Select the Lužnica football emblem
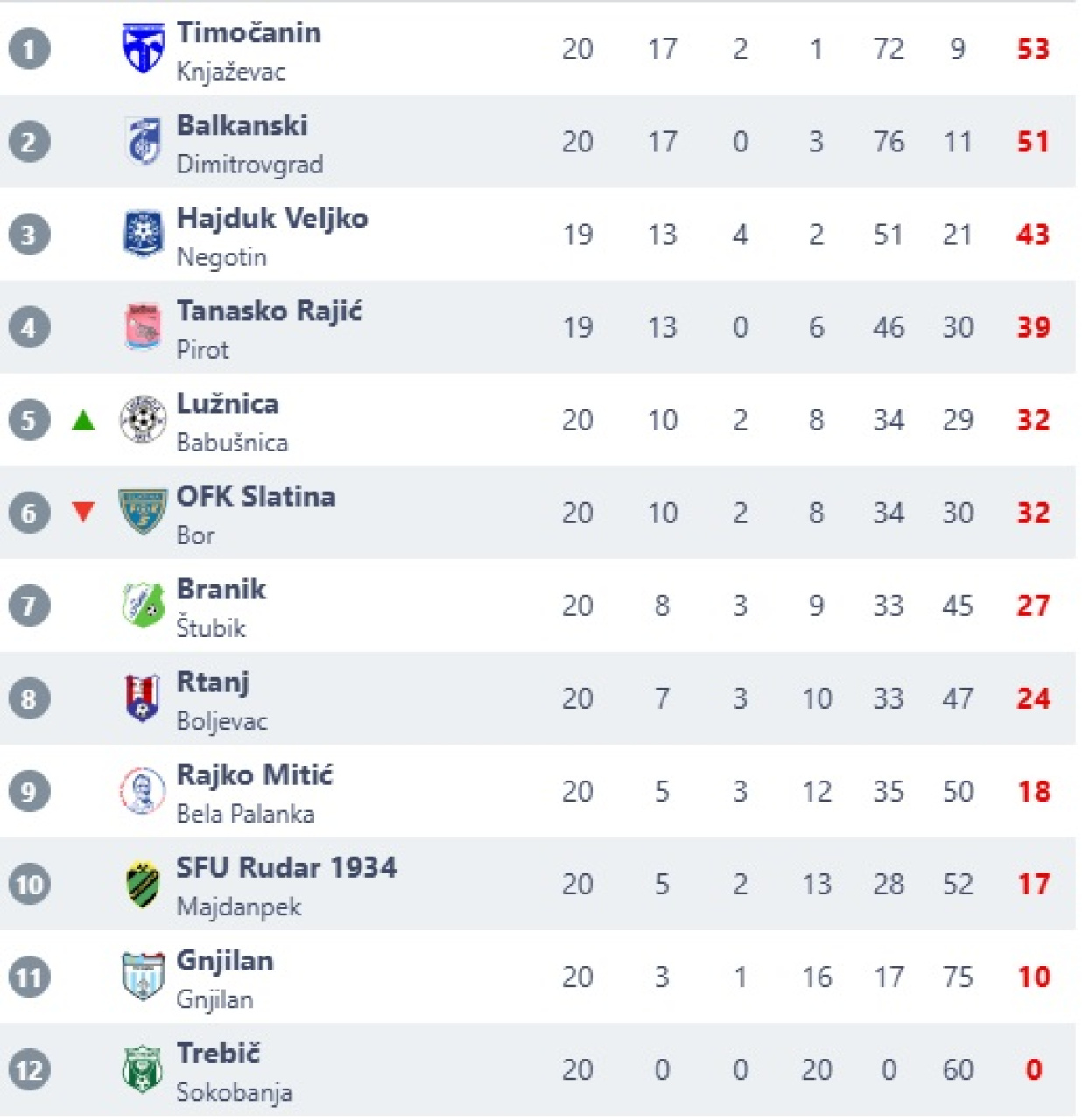Image resolution: width=1082 pixels, height=1120 pixels. pyautogui.click(x=143, y=420)
